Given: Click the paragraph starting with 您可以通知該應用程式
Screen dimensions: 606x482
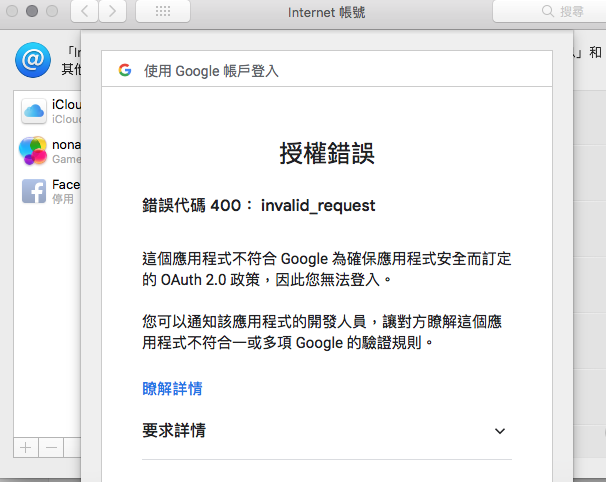Looking at the screenshot, I should [322, 332].
